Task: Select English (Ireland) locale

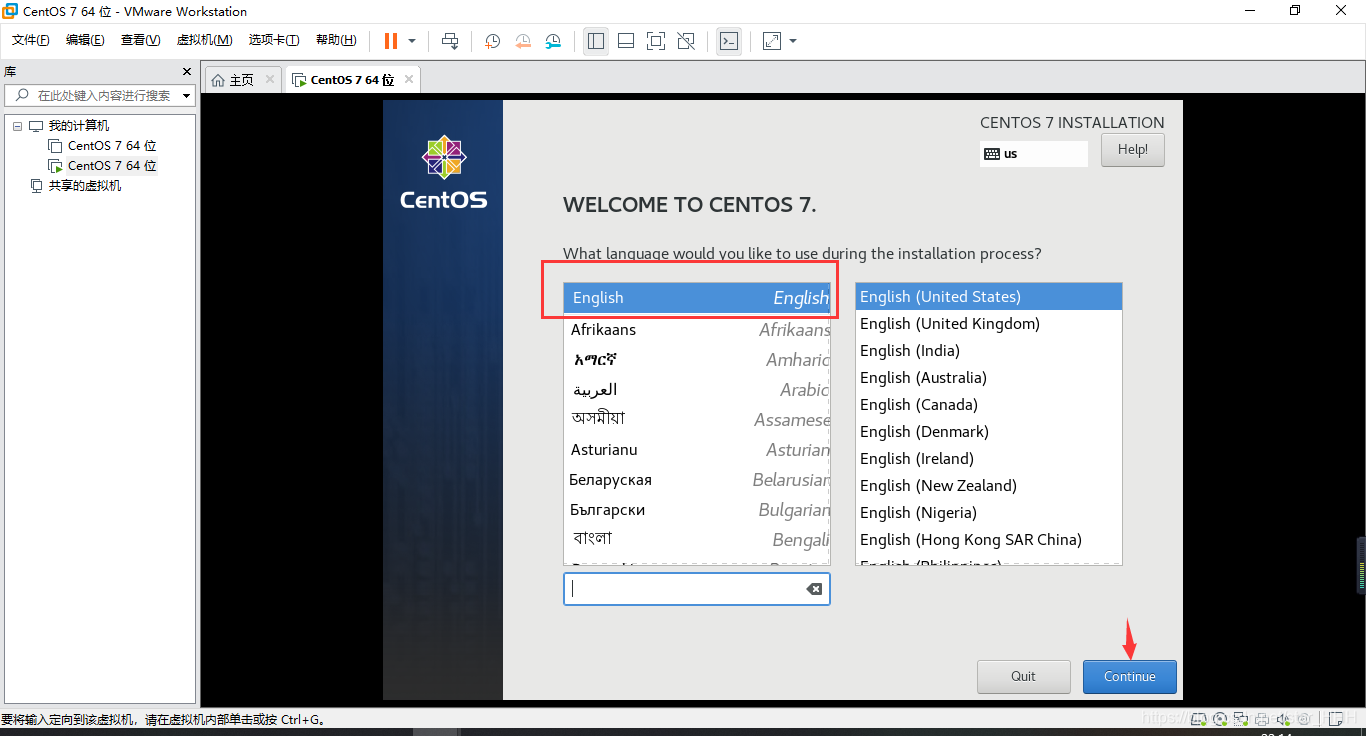Action: (x=989, y=459)
